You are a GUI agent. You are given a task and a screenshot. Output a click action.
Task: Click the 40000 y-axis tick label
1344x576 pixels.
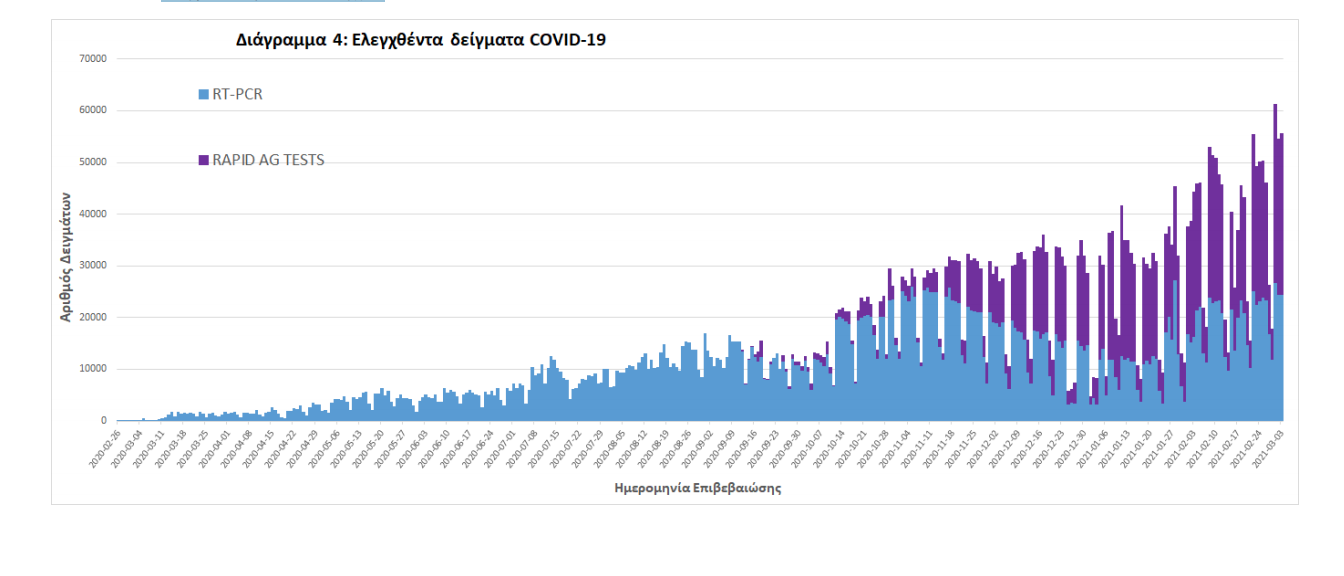click(93, 214)
